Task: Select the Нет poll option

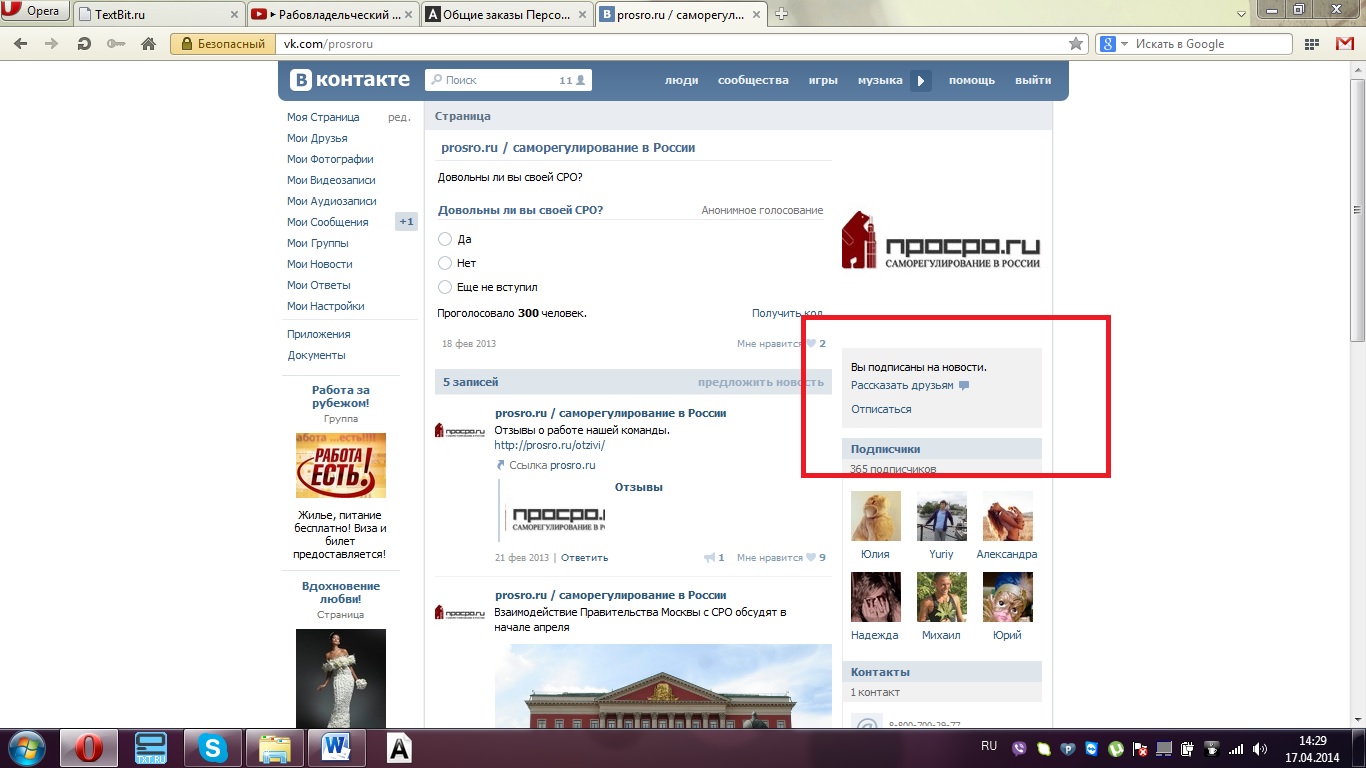Action: click(445, 263)
